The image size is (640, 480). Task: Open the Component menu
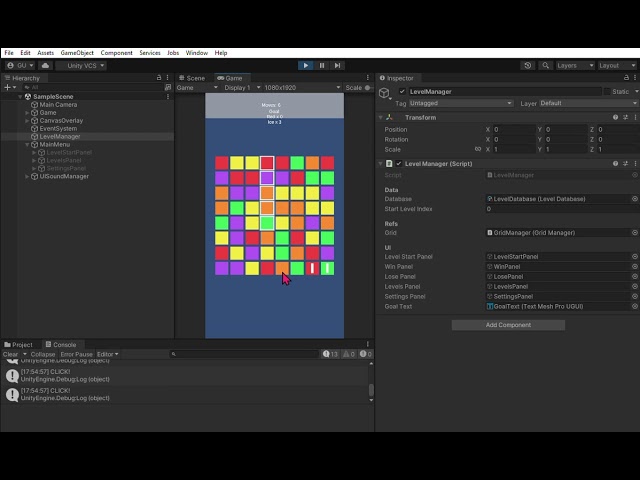pos(116,53)
